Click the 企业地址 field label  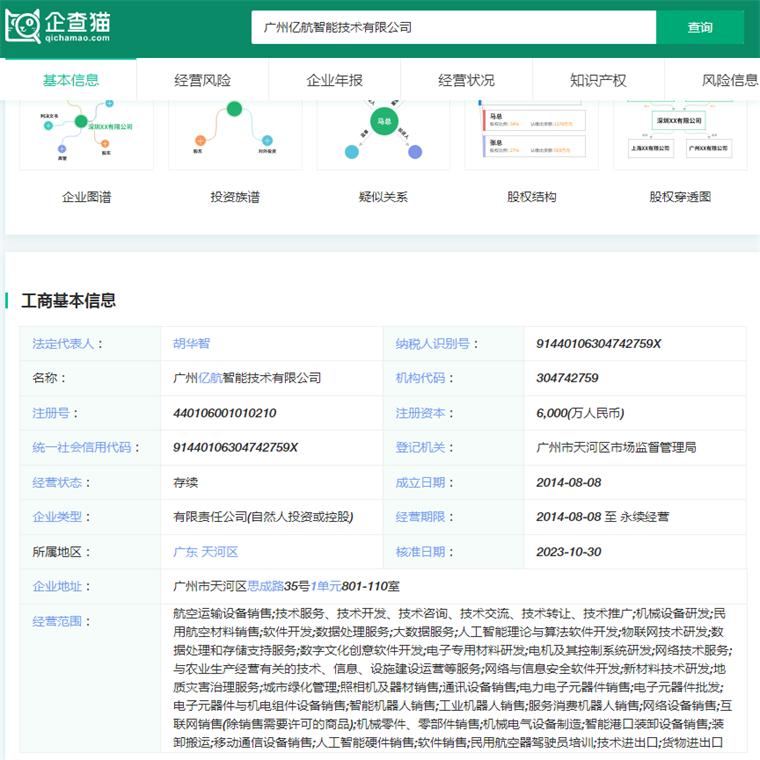57,586
